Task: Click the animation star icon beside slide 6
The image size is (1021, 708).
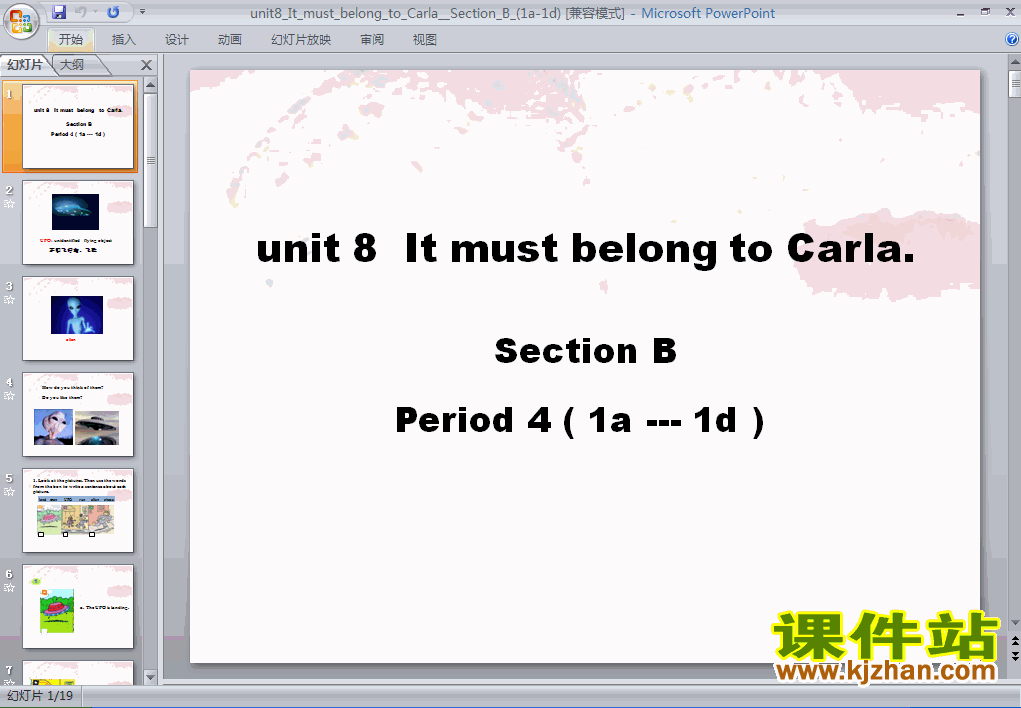Action: tap(9, 588)
